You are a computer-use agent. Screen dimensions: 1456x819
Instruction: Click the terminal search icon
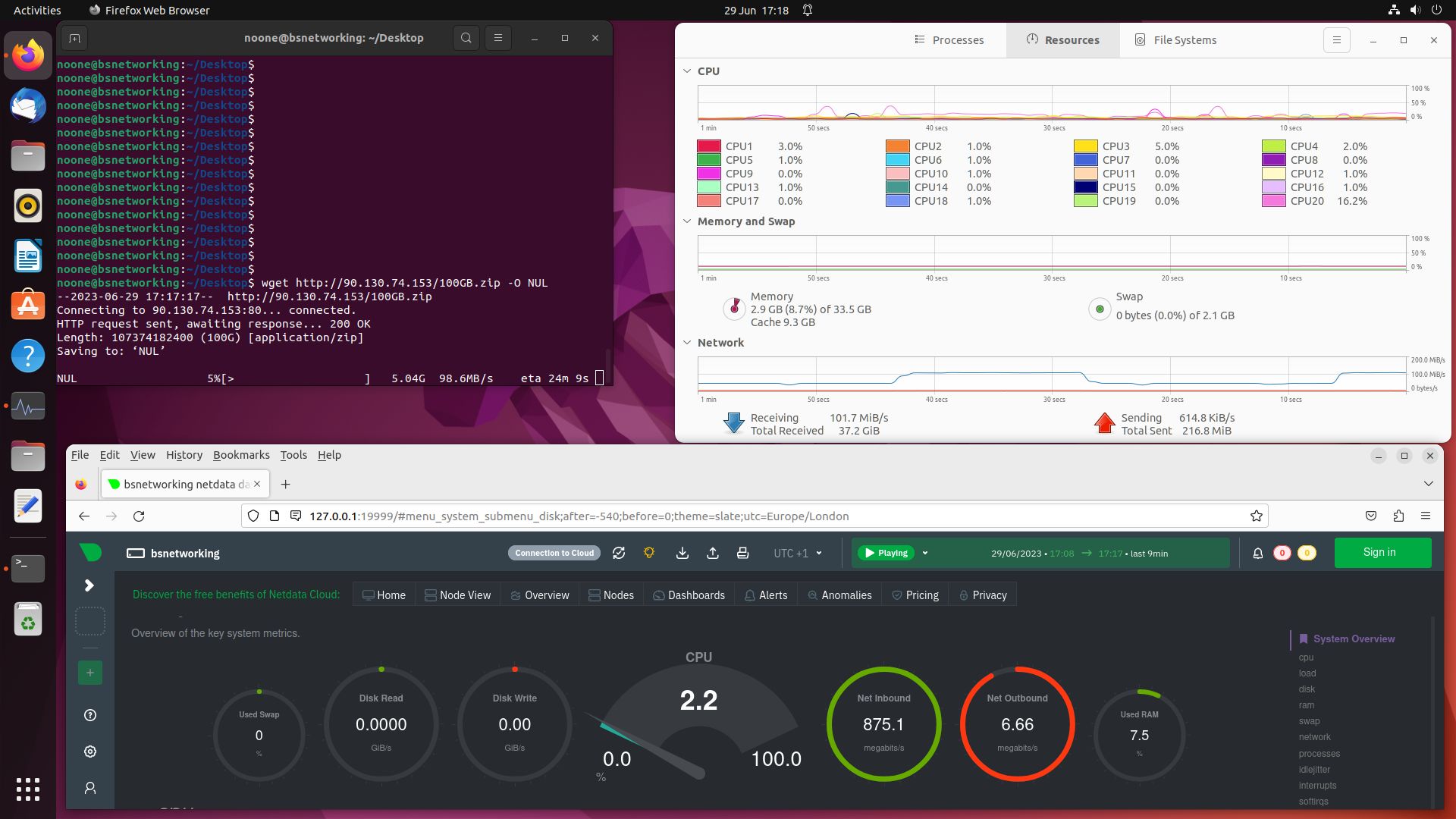coord(466,38)
